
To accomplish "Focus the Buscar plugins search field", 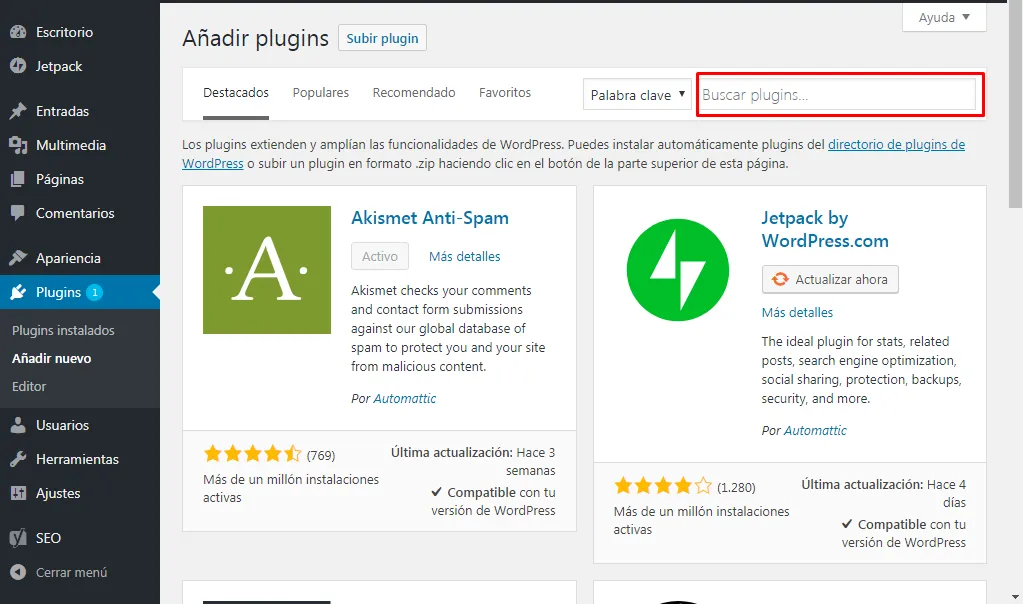I will 839,95.
